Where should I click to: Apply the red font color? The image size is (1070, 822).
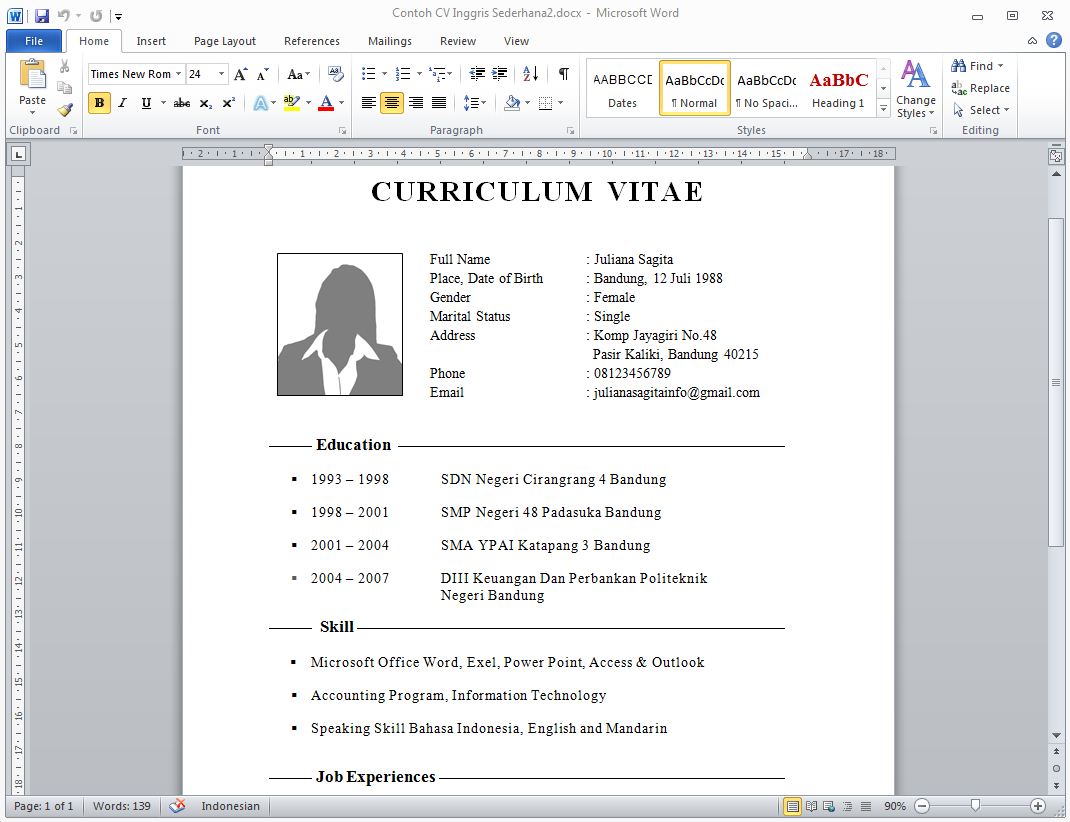click(326, 103)
